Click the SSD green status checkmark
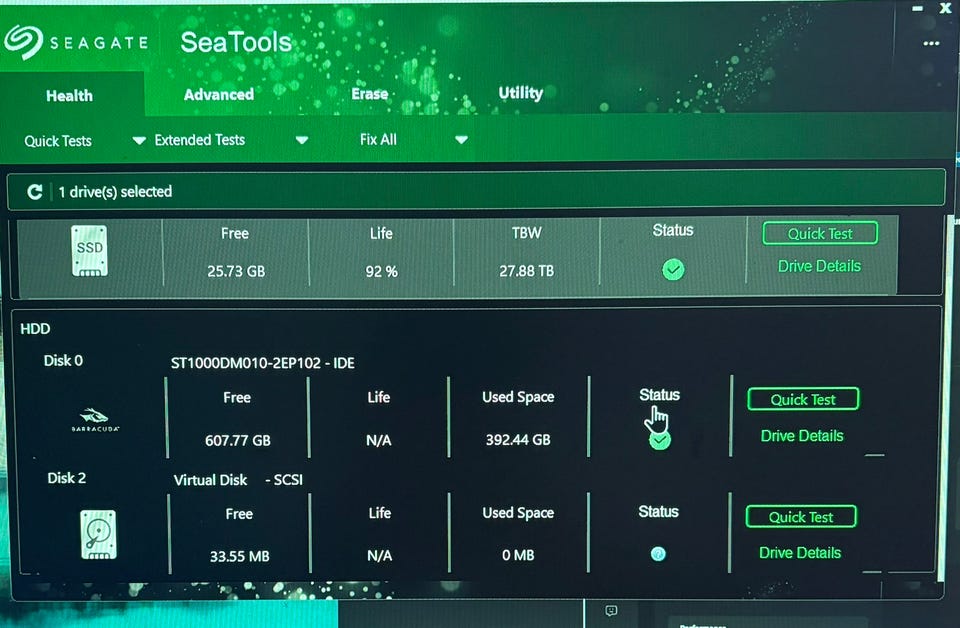 click(x=673, y=269)
